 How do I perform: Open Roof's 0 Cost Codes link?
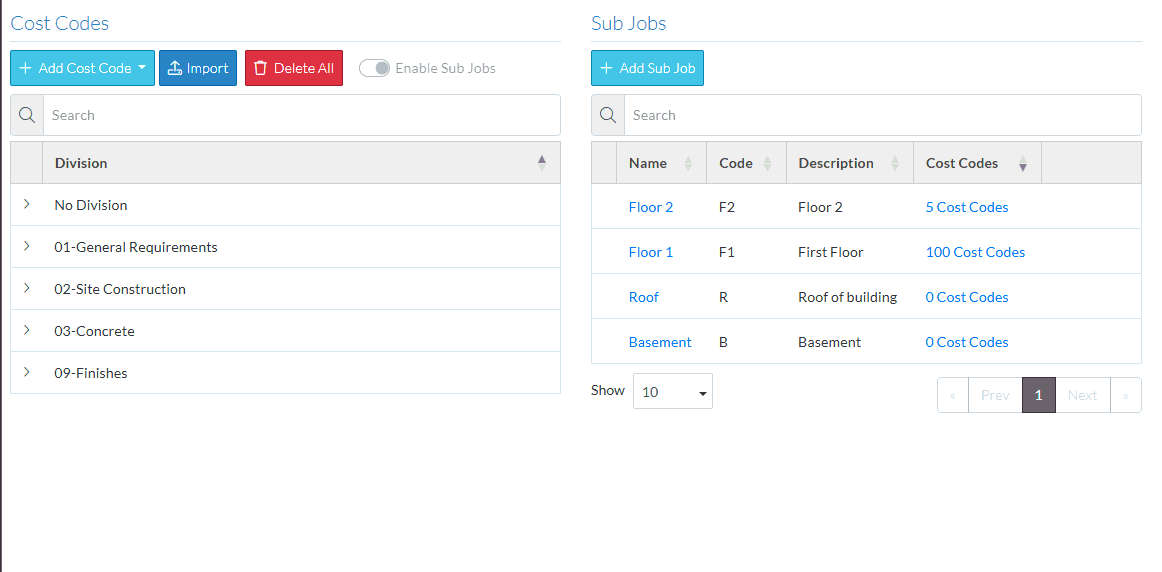tap(967, 297)
